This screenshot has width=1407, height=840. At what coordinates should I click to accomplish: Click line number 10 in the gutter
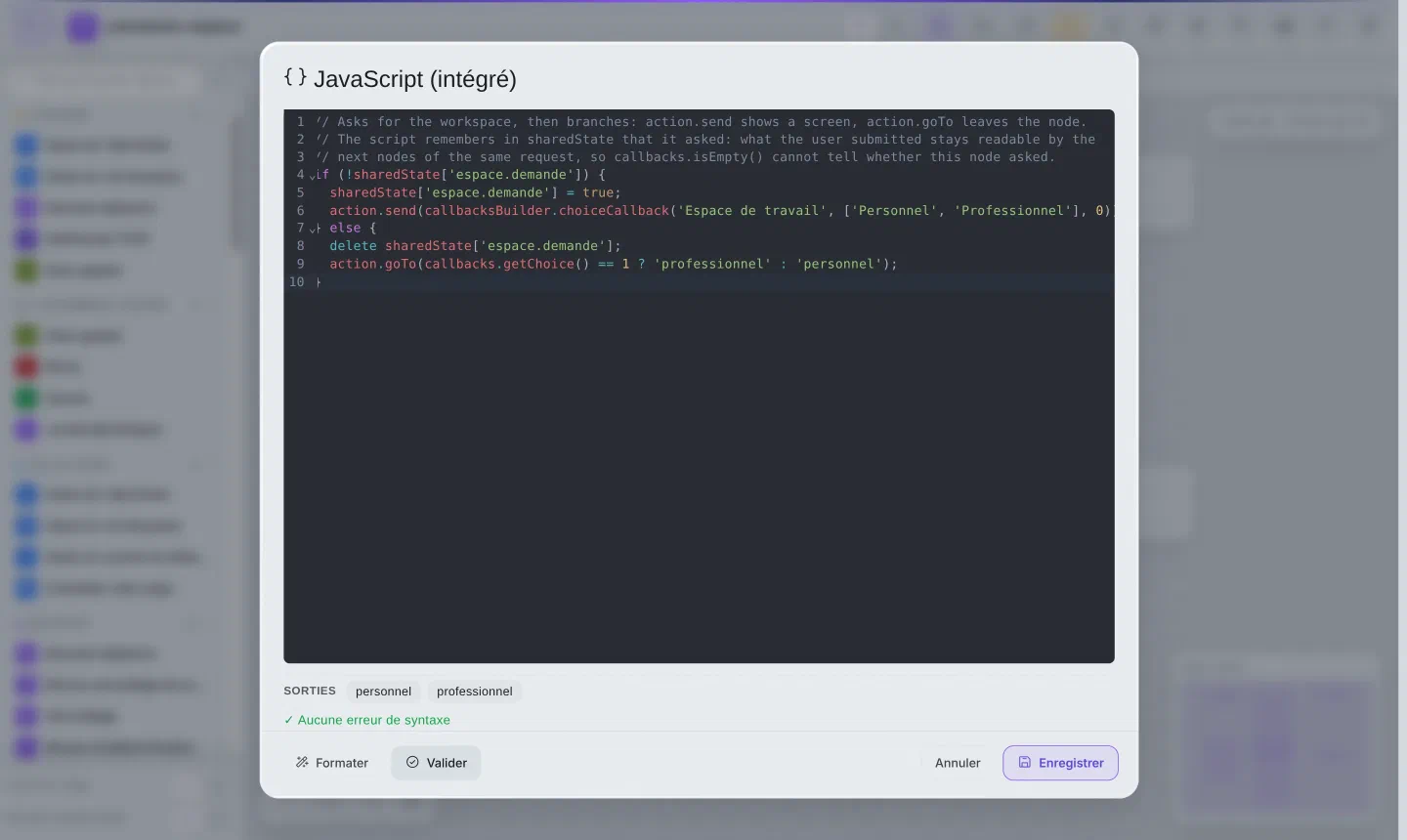pos(296,282)
